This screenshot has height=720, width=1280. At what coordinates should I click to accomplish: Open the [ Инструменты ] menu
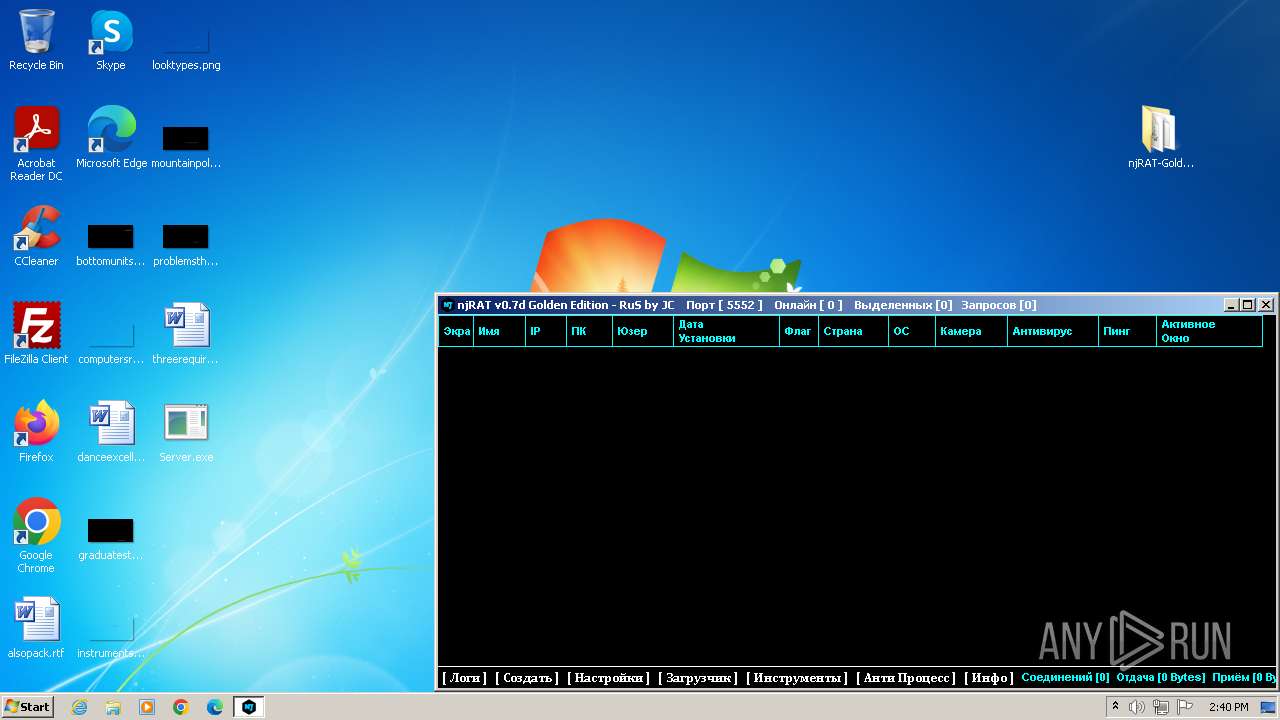797,678
